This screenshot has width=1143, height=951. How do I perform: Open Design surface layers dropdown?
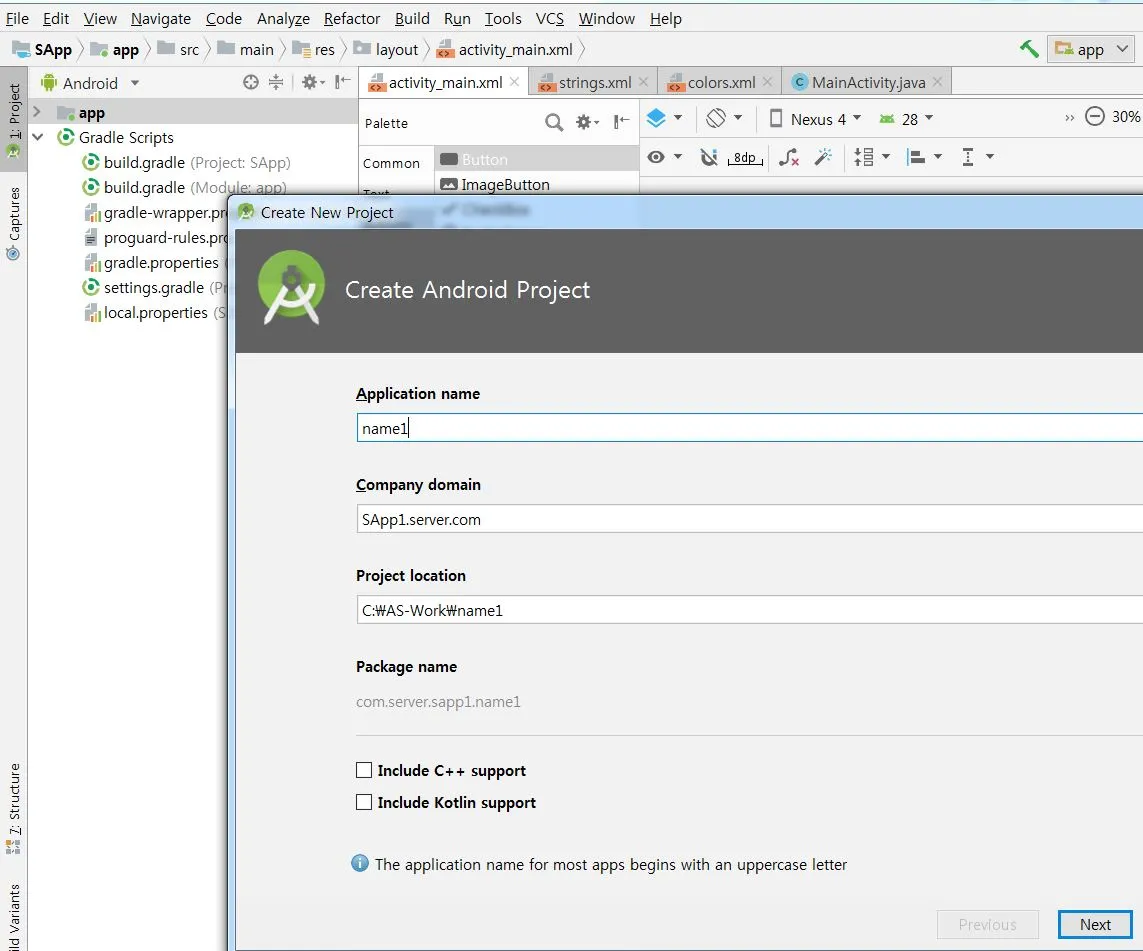point(664,117)
